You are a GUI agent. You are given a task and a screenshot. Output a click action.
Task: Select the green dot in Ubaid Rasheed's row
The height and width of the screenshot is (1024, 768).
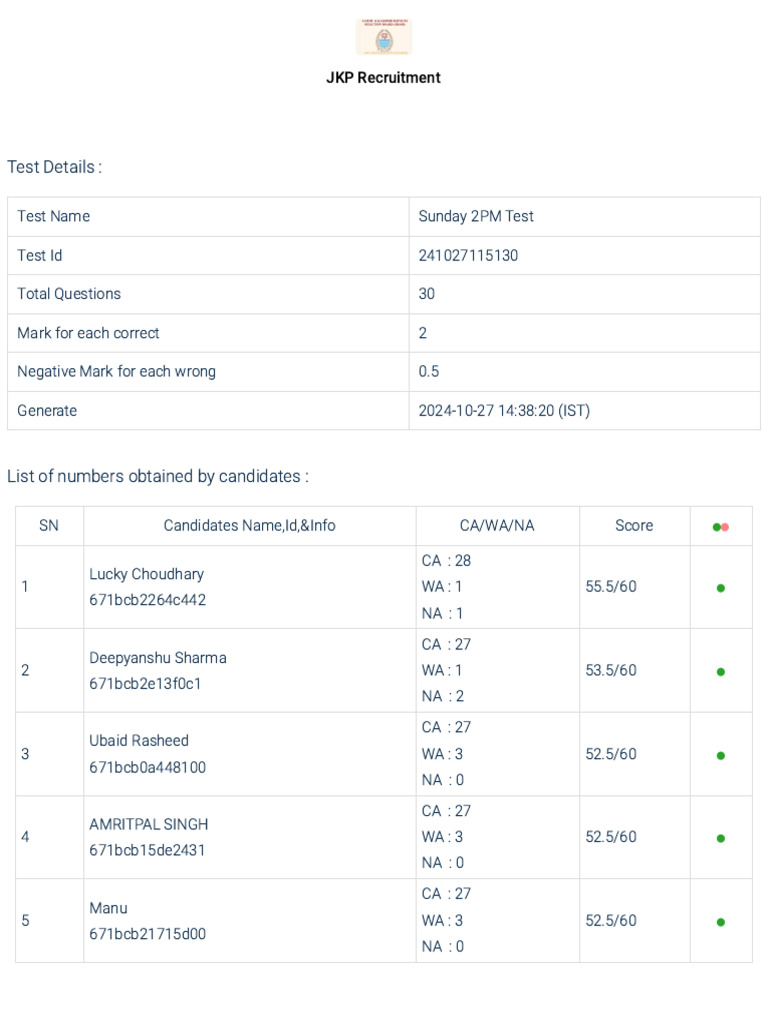pos(721,756)
